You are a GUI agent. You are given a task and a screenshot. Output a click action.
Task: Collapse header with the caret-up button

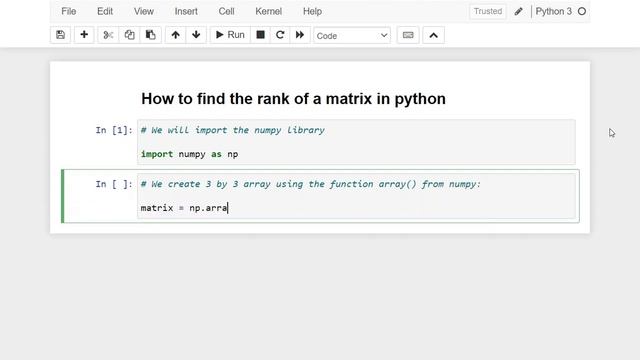(x=433, y=35)
